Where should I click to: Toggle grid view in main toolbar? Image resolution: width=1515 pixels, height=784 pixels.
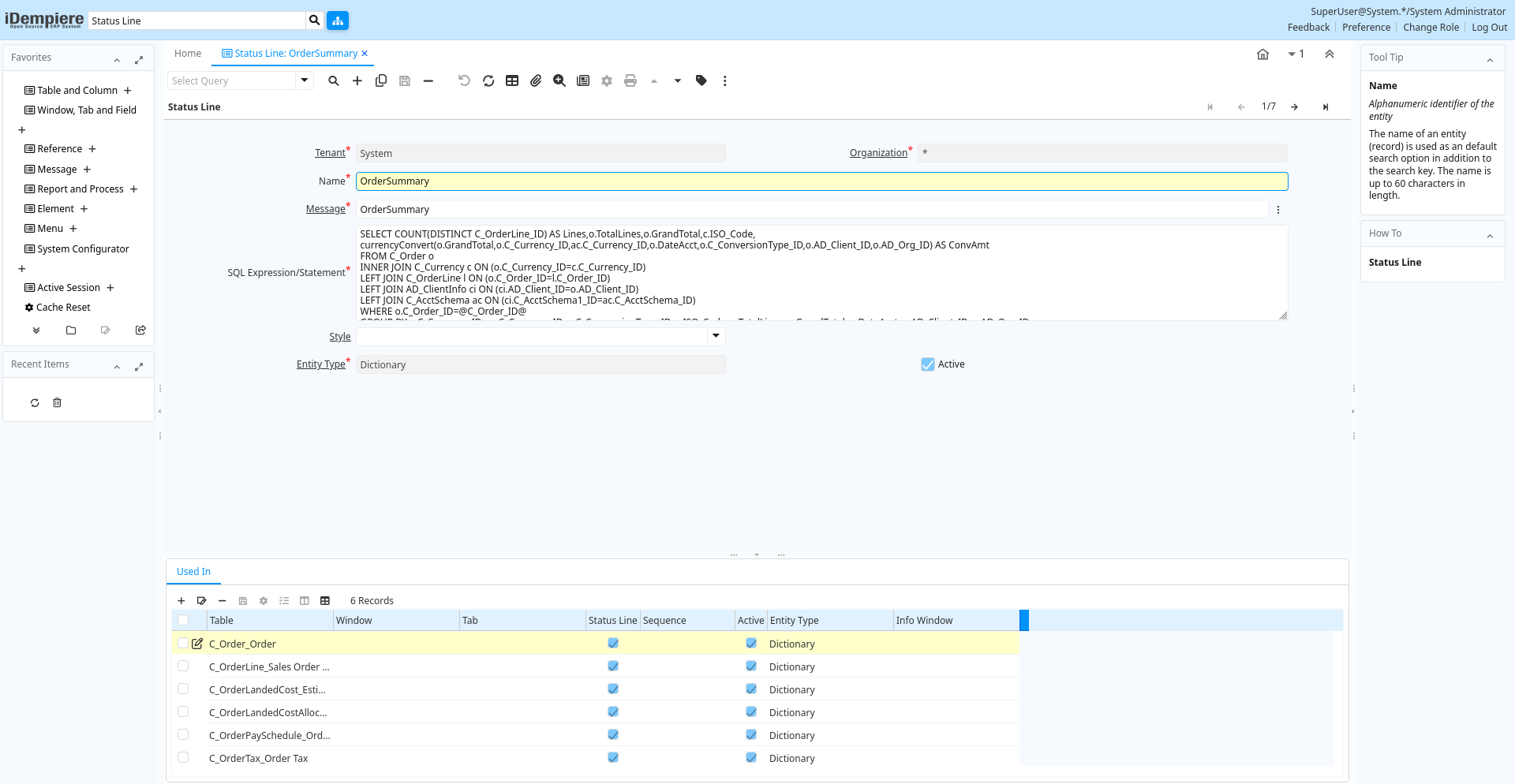tap(512, 80)
